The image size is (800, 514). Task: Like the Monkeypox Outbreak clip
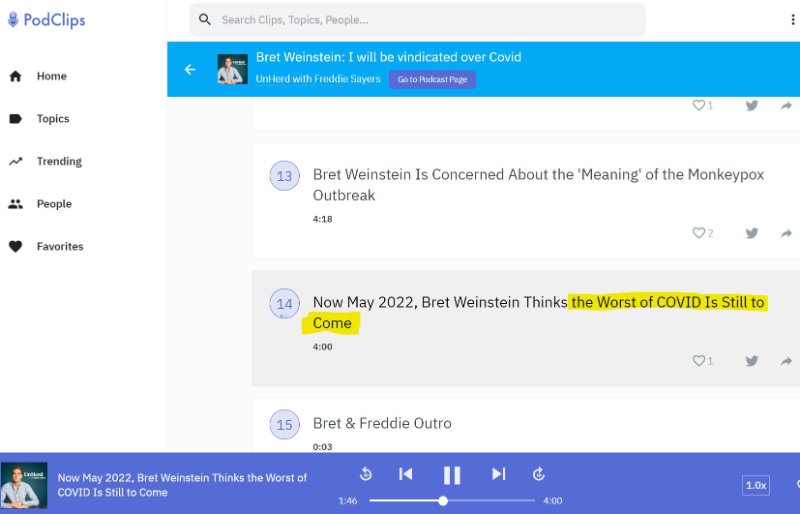pyautogui.click(x=698, y=233)
